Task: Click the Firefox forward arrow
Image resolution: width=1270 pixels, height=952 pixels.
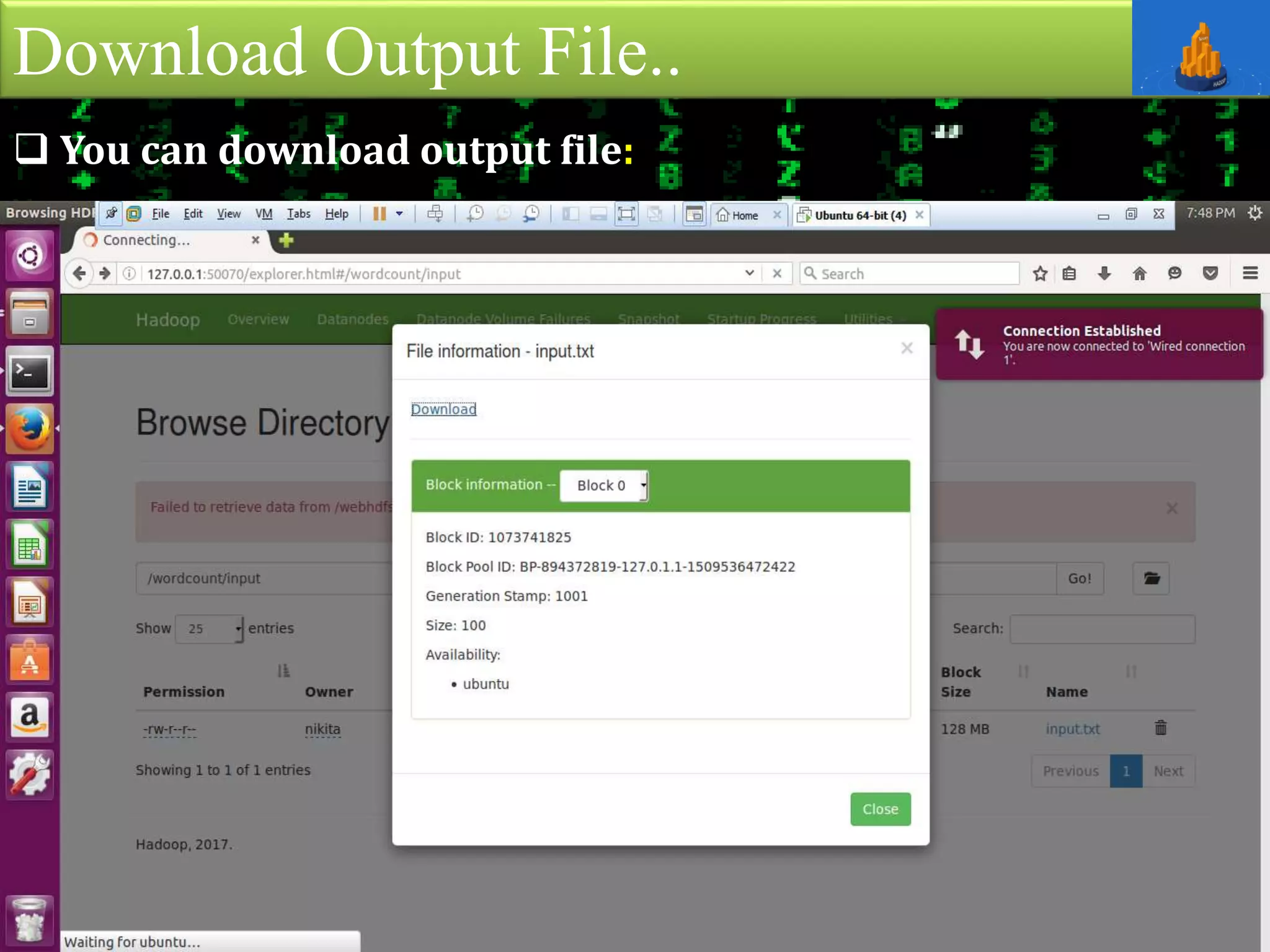Action: tap(104, 273)
